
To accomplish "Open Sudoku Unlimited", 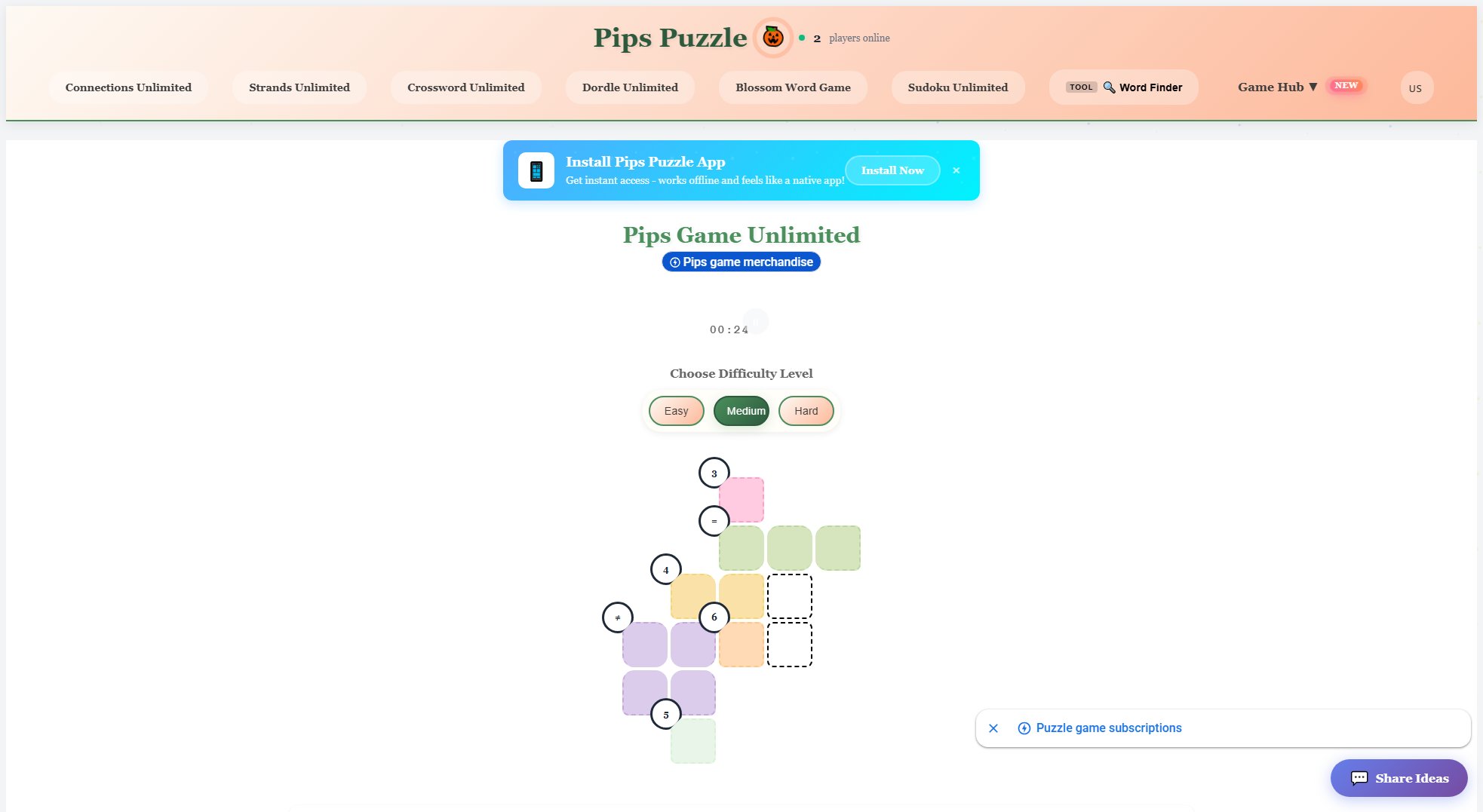I will click(958, 87).
